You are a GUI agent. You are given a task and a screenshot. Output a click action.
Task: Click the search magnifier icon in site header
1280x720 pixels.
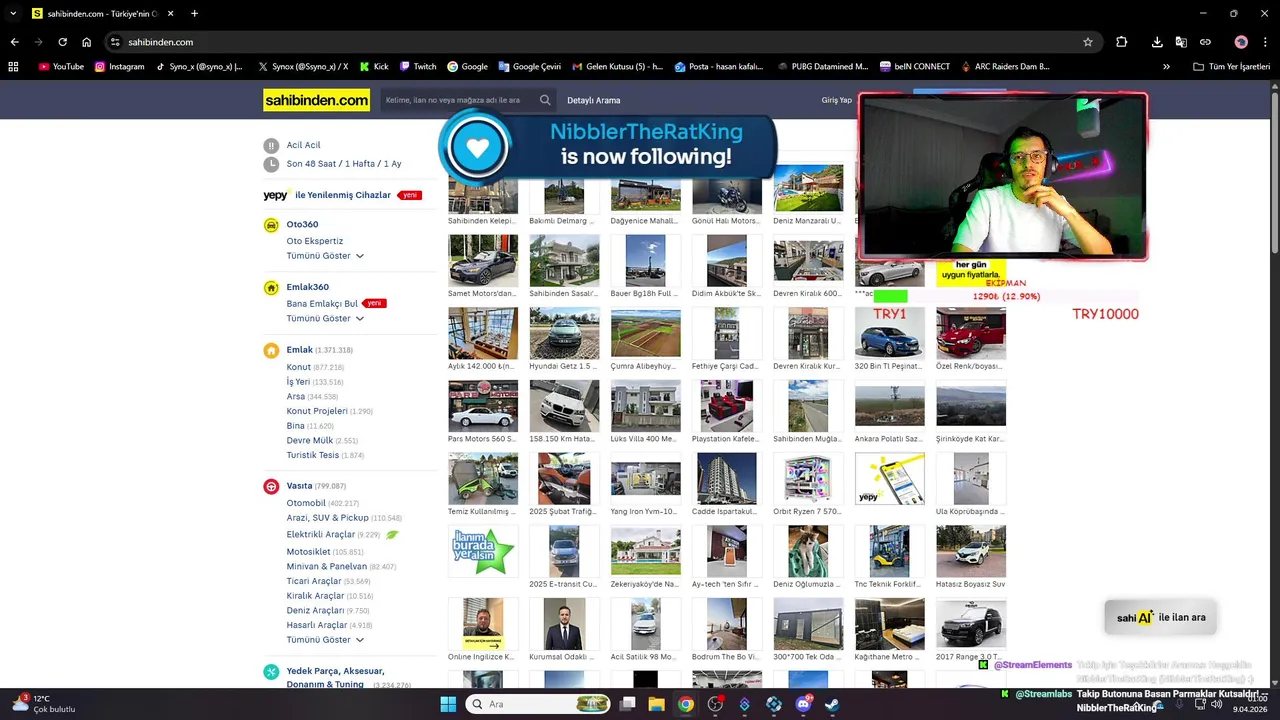pyautogui.click(x=545, y=100)
